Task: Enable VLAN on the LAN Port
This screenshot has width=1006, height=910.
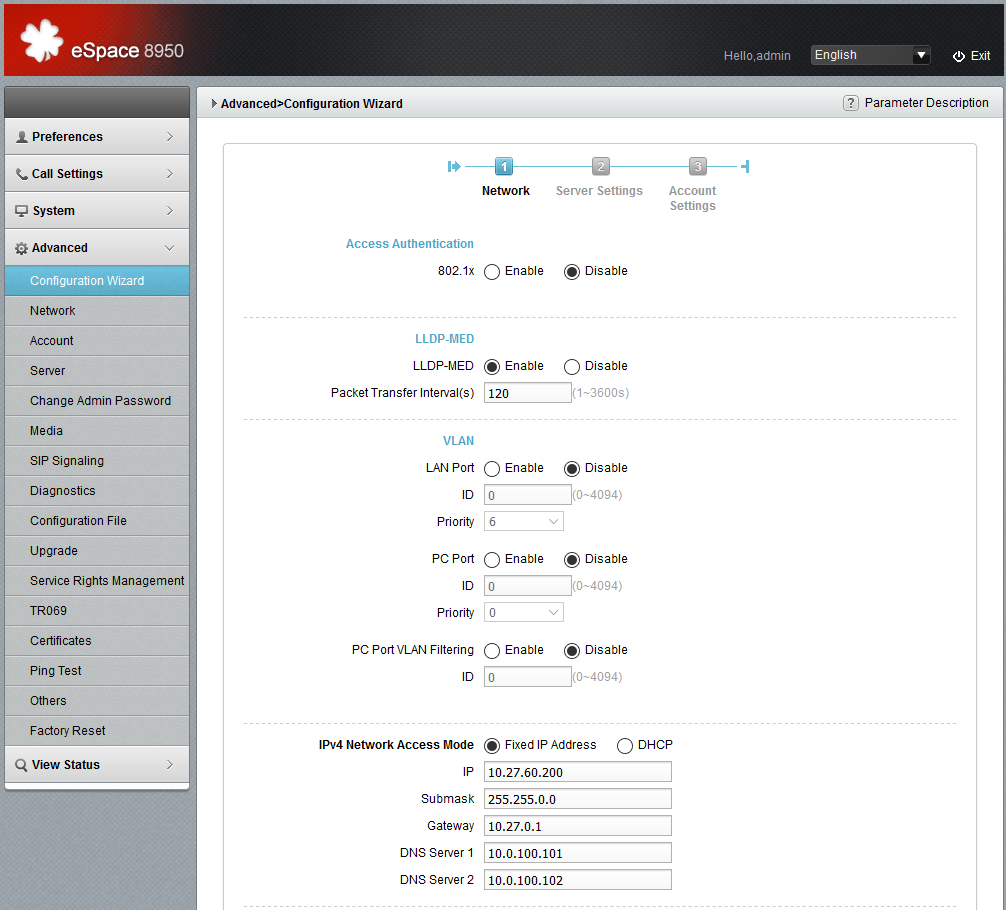Action: click(x=492, y=469)
